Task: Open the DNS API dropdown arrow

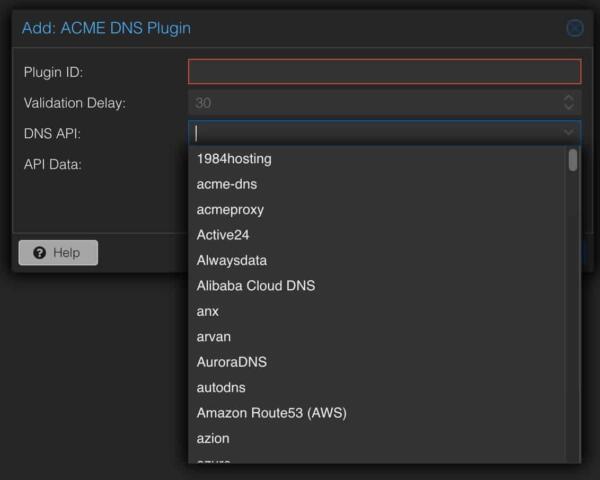Action: click(x=568, y=133)
